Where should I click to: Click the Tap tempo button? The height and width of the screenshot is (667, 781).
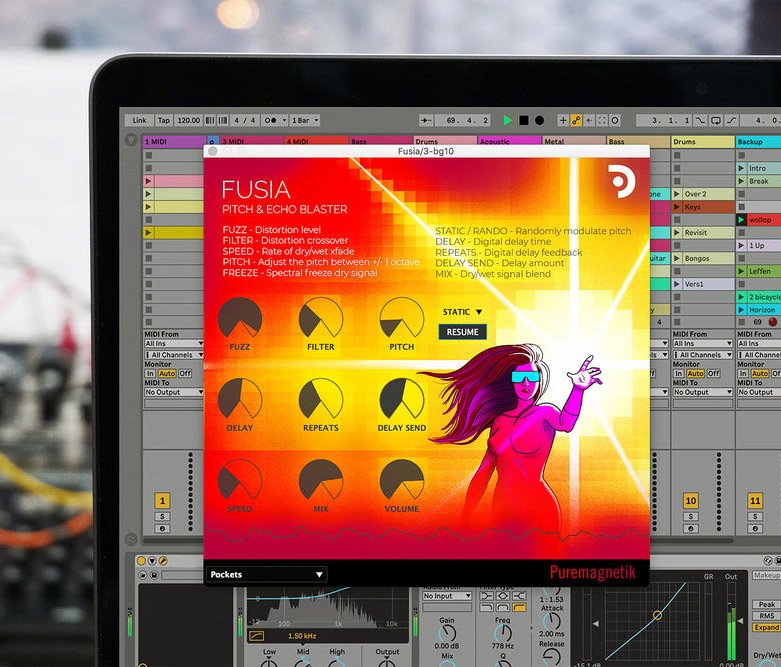point(163,120)
